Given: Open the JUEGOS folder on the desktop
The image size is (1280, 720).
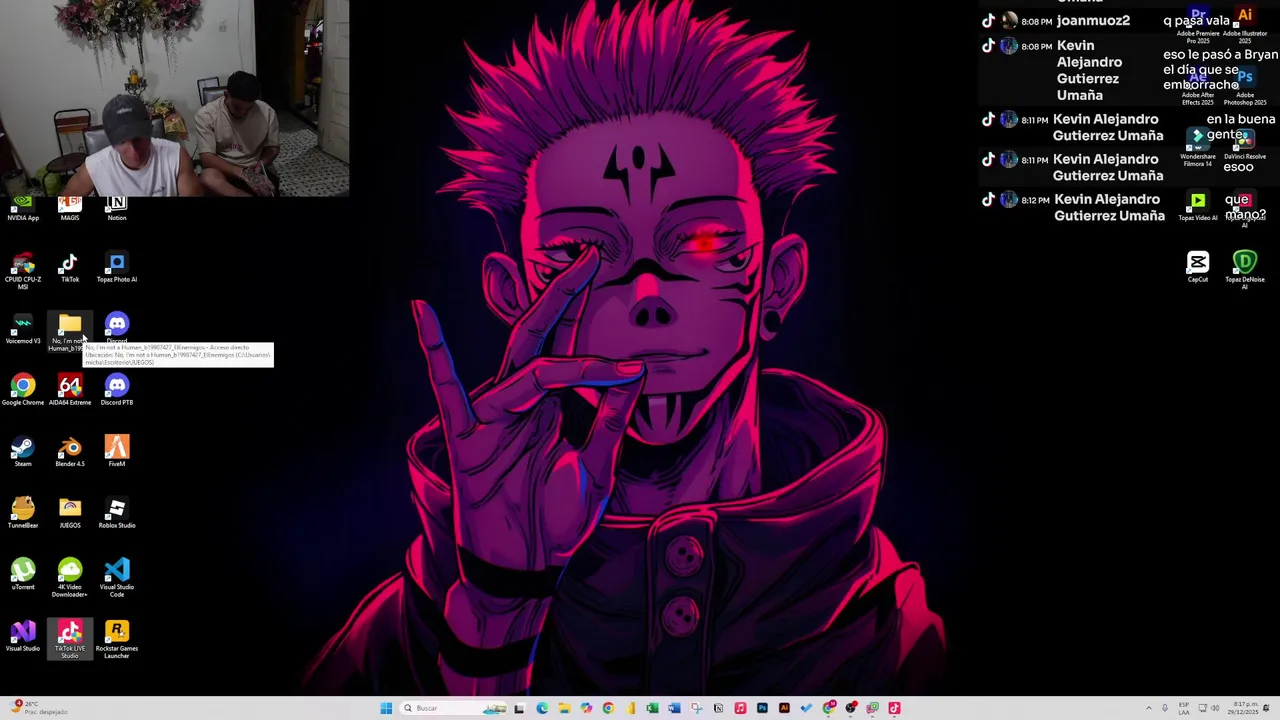Looking at the screenshot, I should tap(70, 514).
